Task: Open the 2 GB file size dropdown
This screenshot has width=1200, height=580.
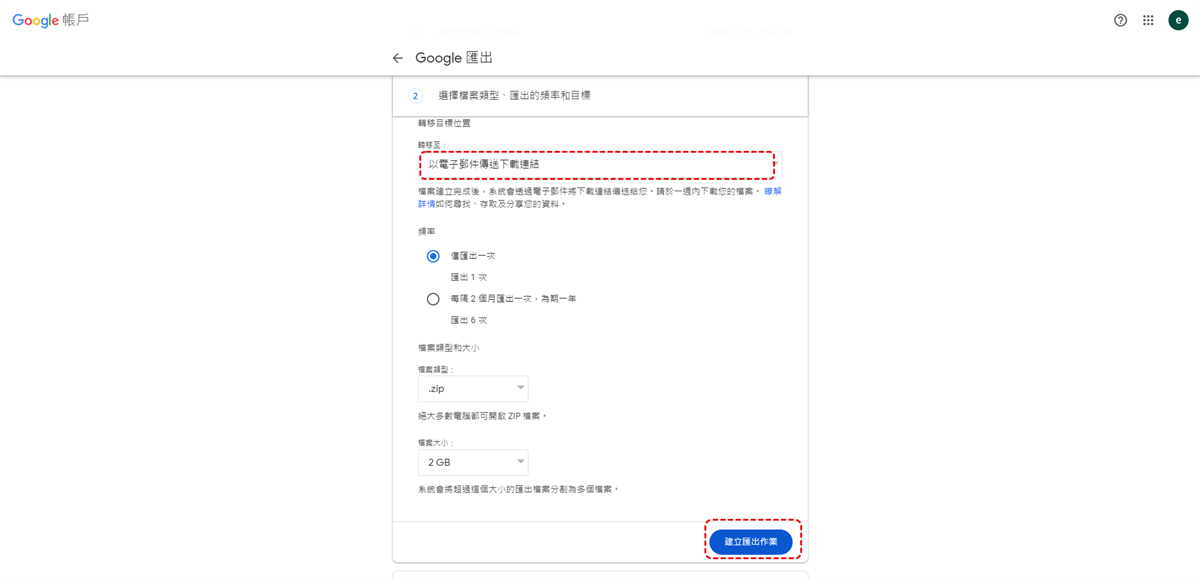Action: 473,462
